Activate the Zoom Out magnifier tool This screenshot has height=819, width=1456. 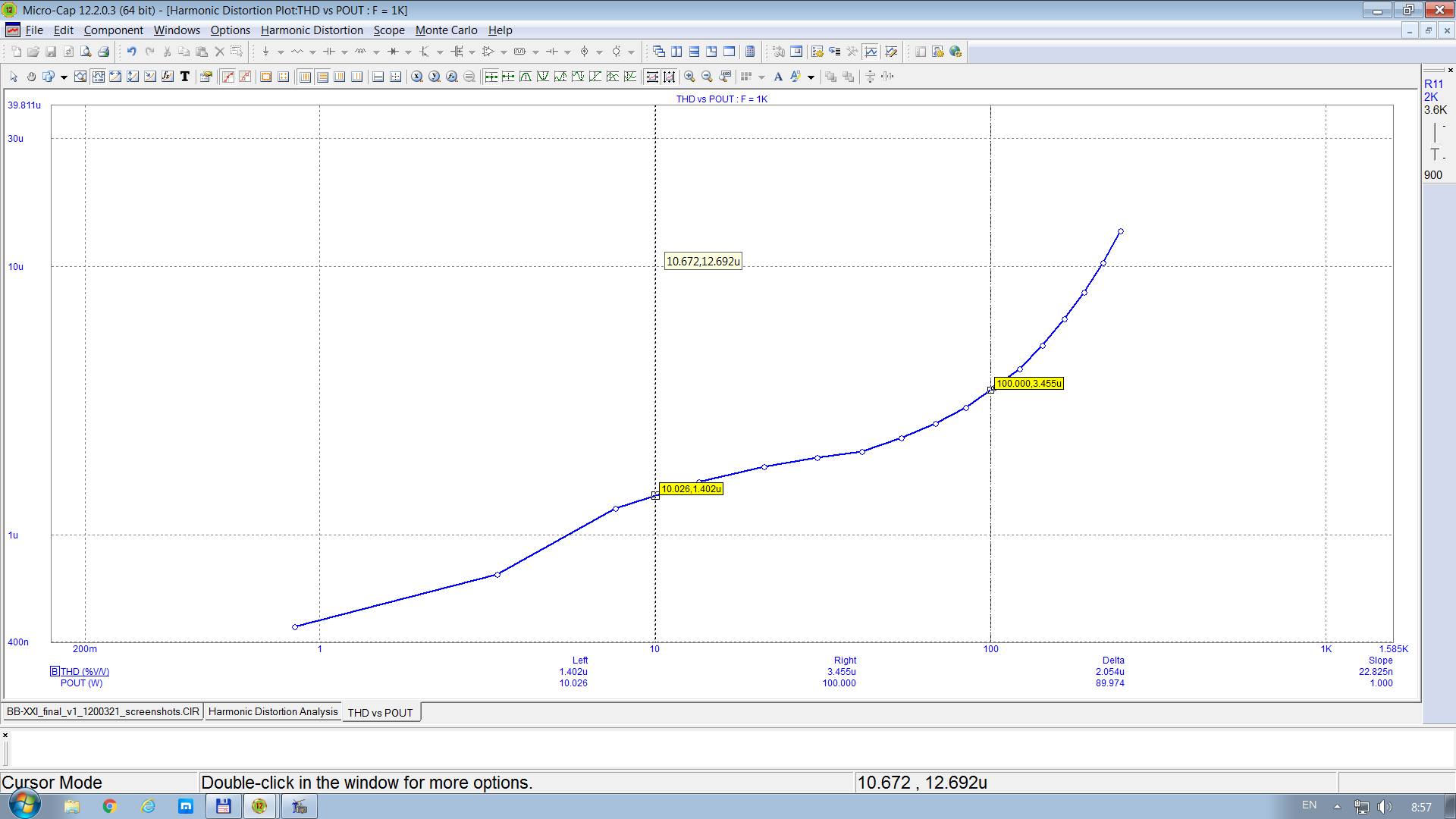point(706,77)
